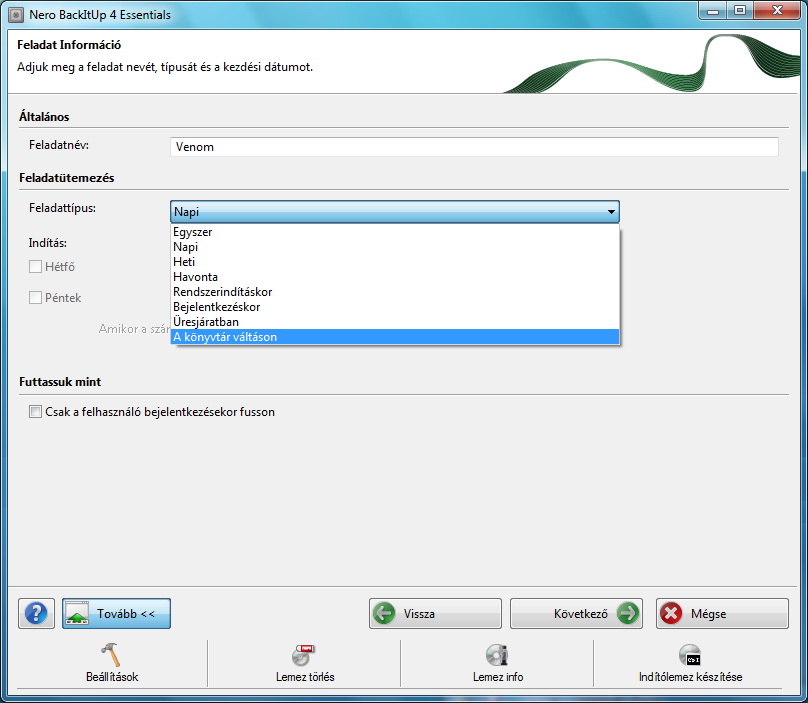Click the Nero BackItUp title bar icon
The height and width of the screenshot is (703, 808).
[x=15, y=15]
